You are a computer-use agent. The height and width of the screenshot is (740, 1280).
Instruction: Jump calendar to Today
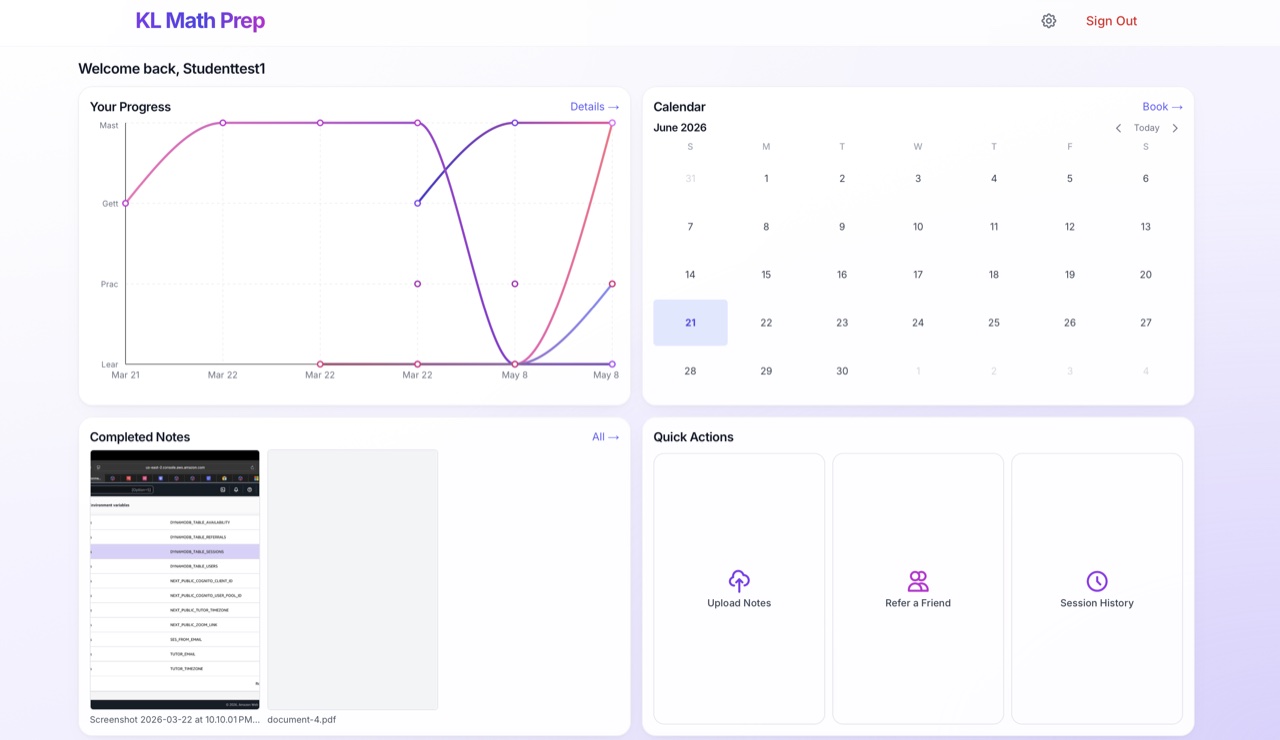(1147, 128)
